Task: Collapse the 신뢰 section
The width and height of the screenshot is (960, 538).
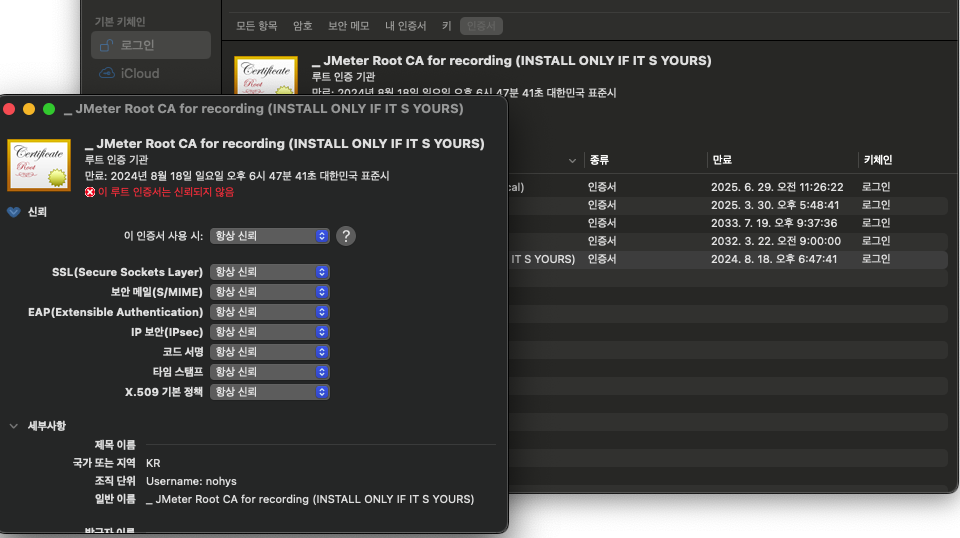Action: (13, 212)
